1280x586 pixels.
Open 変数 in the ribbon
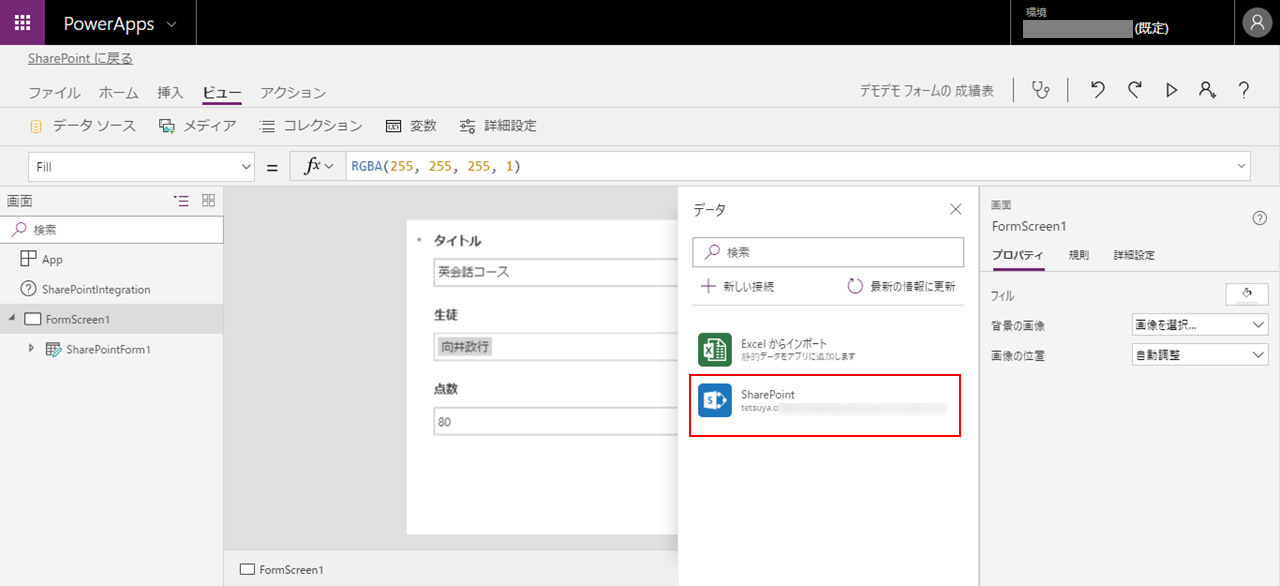tap(411, 126)
